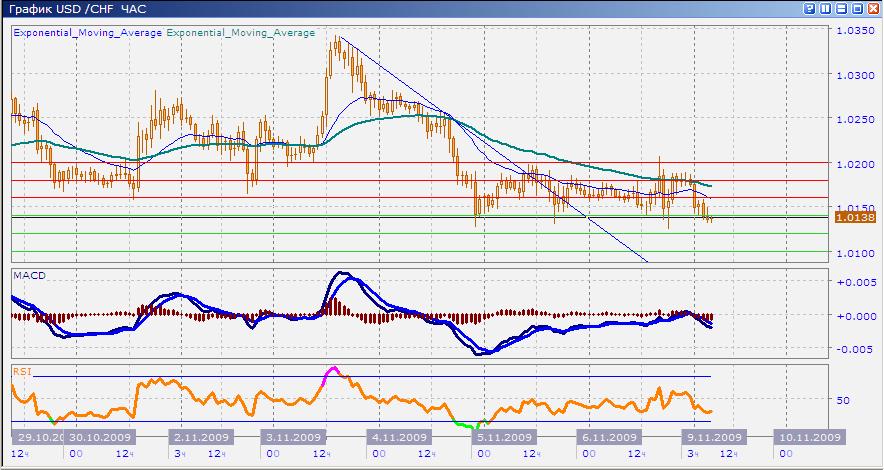Select the 9.11.2009 date marker
Image resolution: width=884 pixels, height=470 pixels.
coord(713,438)
